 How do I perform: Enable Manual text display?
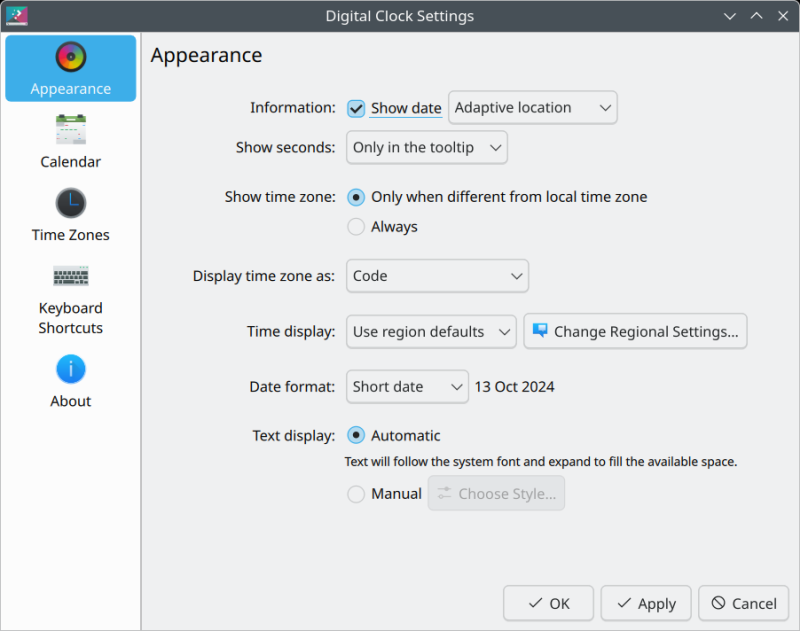pos(356,493)
